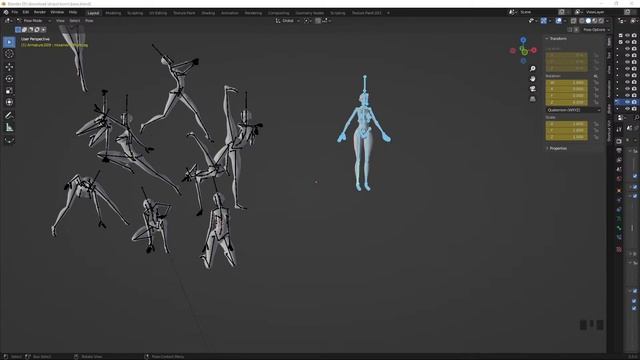
Task: Open the Edit menu
Action: [x=26, y=13]
